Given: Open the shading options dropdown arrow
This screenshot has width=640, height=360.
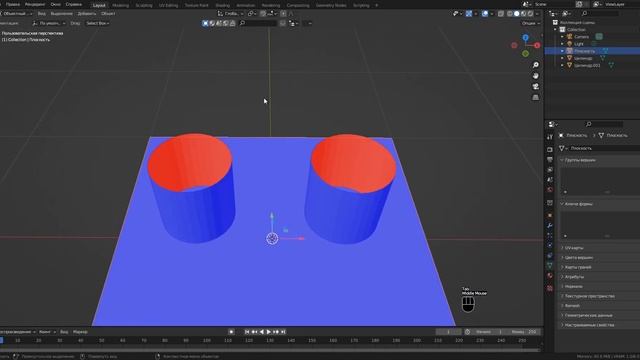Looking at the screenshot, I should click(x=537, y=13).
